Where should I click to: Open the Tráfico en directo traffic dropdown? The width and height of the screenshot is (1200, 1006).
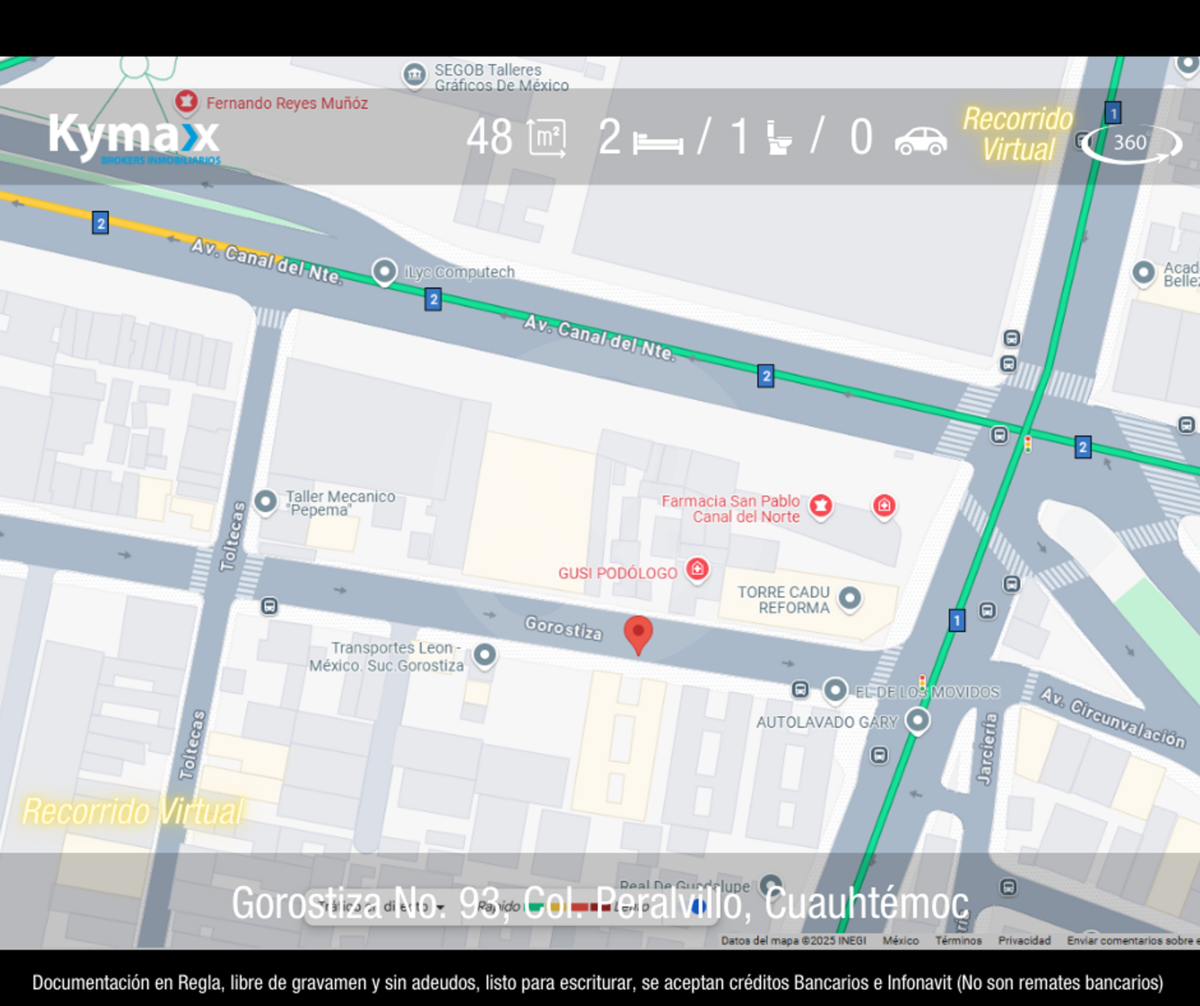point(383,907)
